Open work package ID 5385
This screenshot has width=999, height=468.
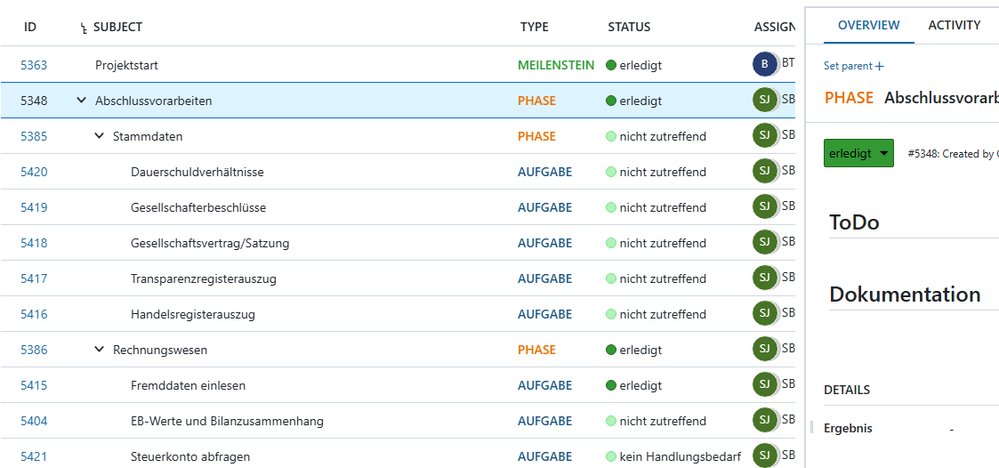[x=34, y=136]
